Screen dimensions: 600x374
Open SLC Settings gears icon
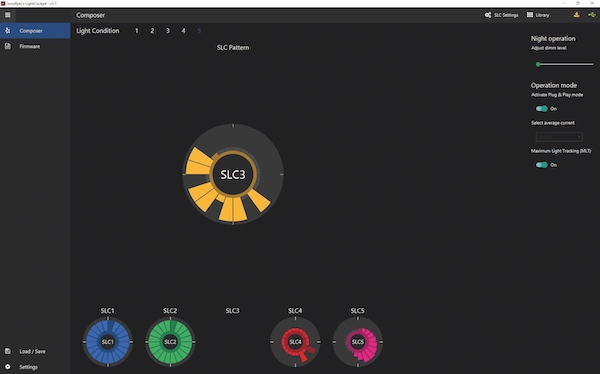click(x=488, y=15)
